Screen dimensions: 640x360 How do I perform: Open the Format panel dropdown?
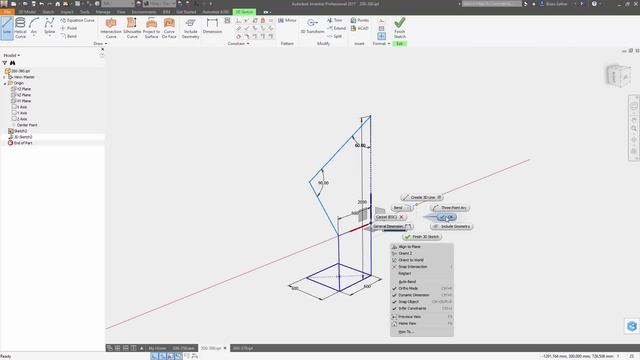click(381, 43)
